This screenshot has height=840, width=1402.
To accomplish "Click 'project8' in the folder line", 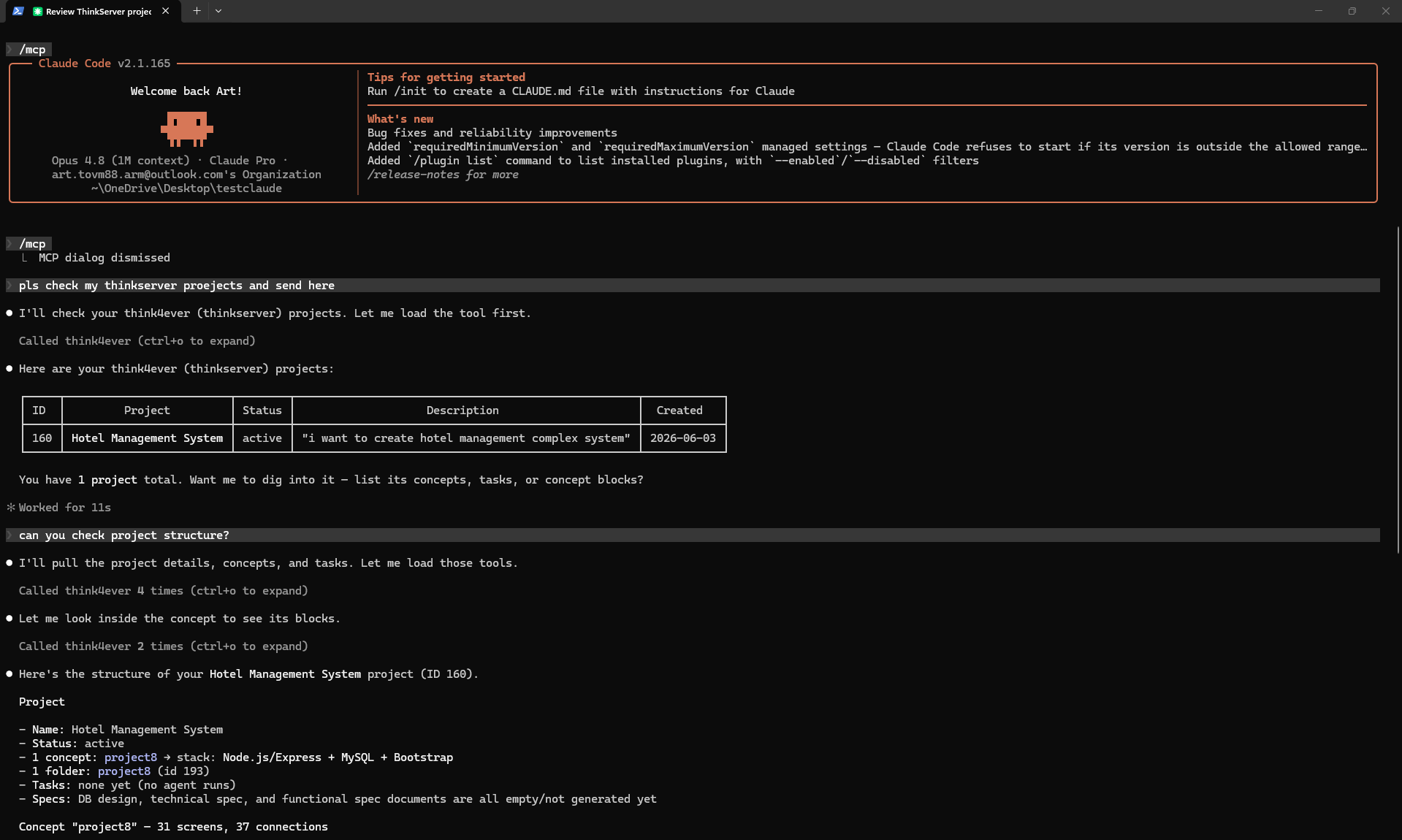I will tap(124, 771).
